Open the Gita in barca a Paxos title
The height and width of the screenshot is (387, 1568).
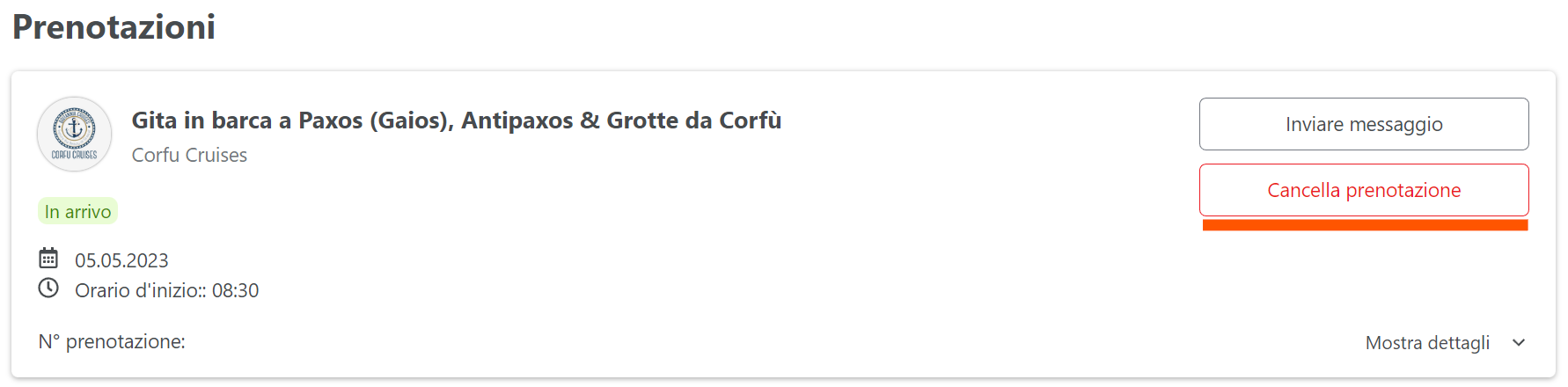pyautogui.click(x=457, y=120)
